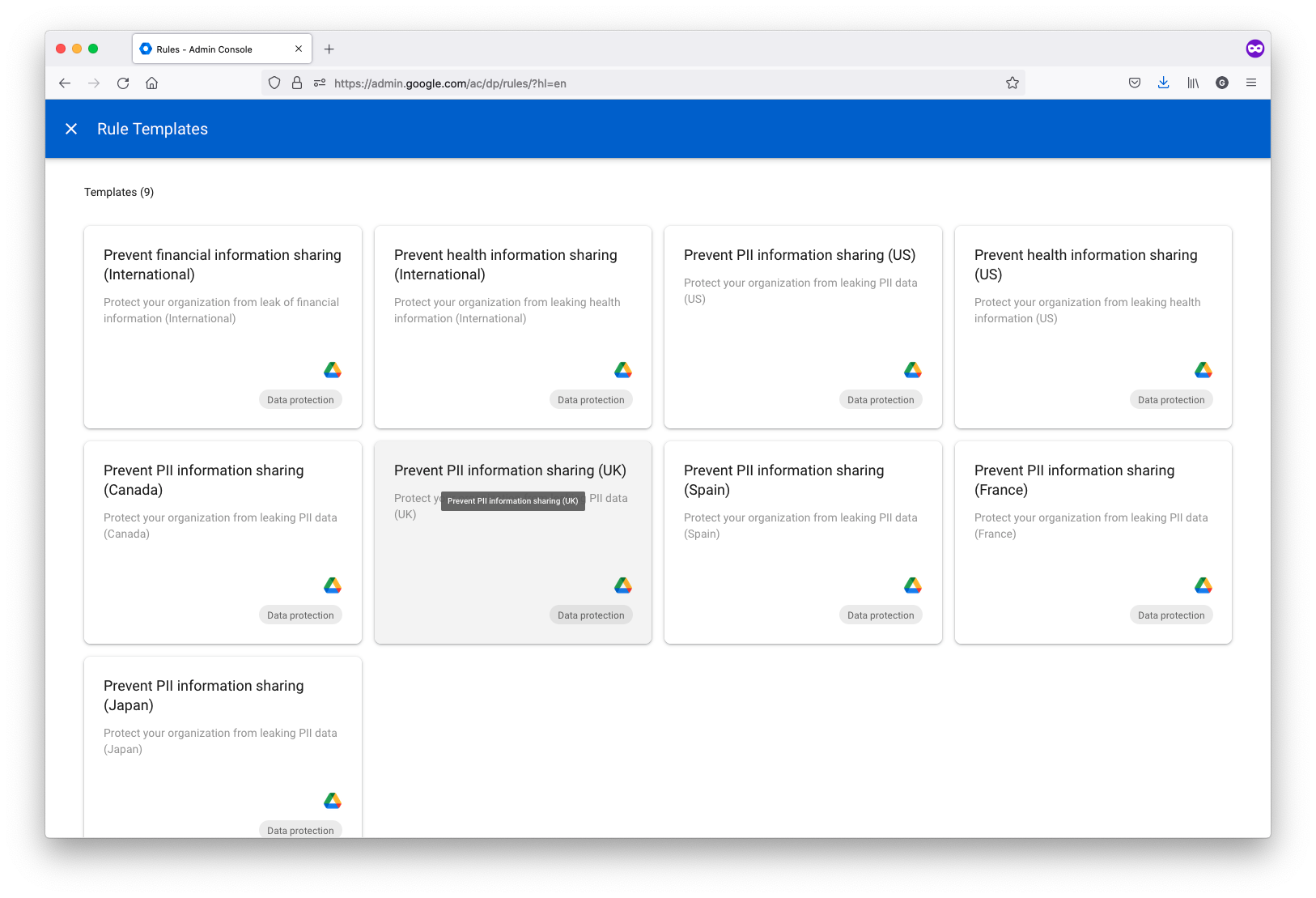
Task: Click Drive icon on PII (Canada) card
Action: pyautogui.click(x=333, y=585)
